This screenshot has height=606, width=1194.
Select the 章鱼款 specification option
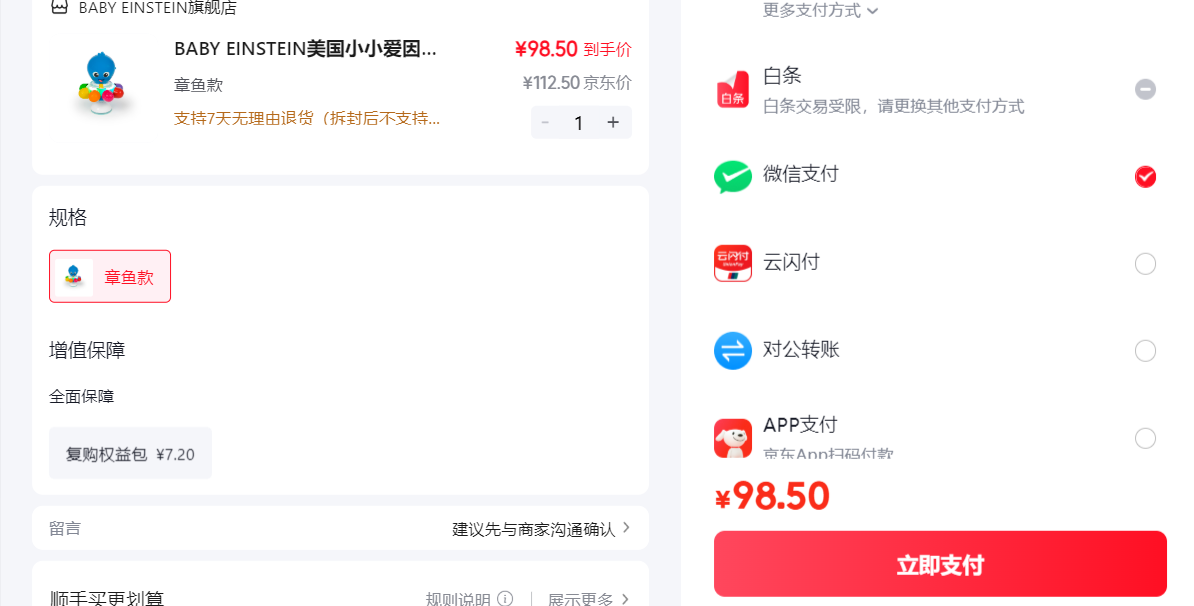point(110,276)
